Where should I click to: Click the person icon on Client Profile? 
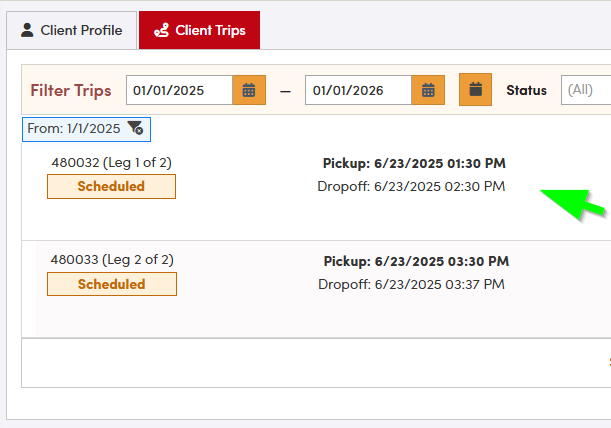point(27,30)
